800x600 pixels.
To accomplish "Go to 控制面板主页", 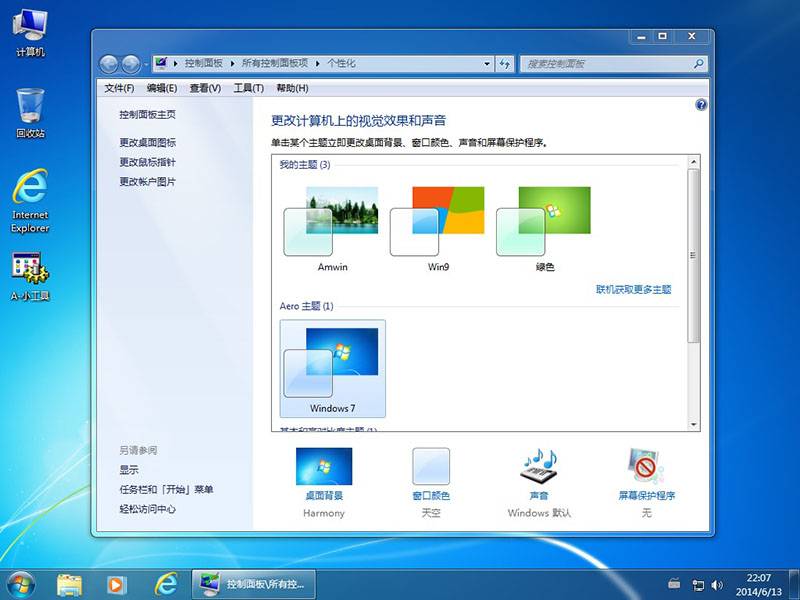I will (x=147, y=114).
